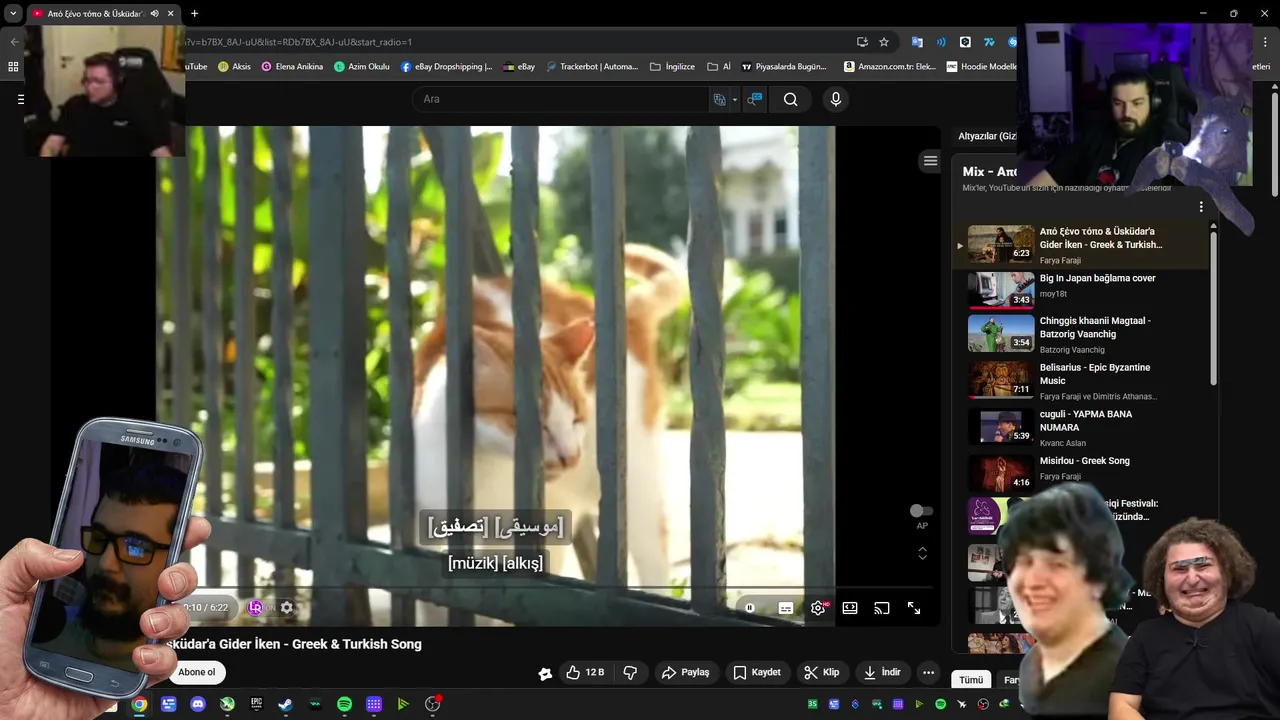Open Chrome from the taskbar
1280x720 pixels.
point(139,704)
